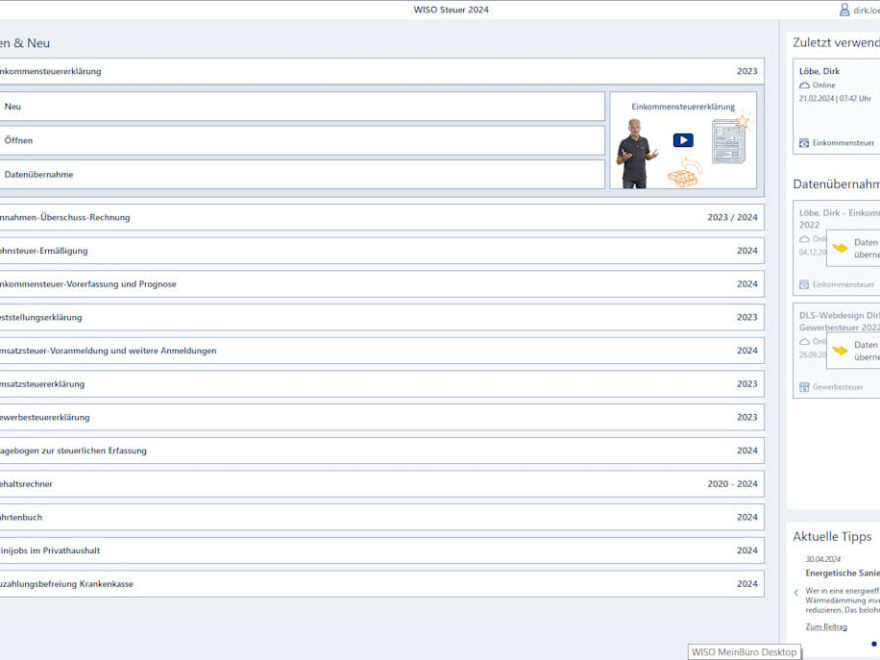Expand the Umsatzsteuererklärung 2023 row
880x660 pixels.
382,384
